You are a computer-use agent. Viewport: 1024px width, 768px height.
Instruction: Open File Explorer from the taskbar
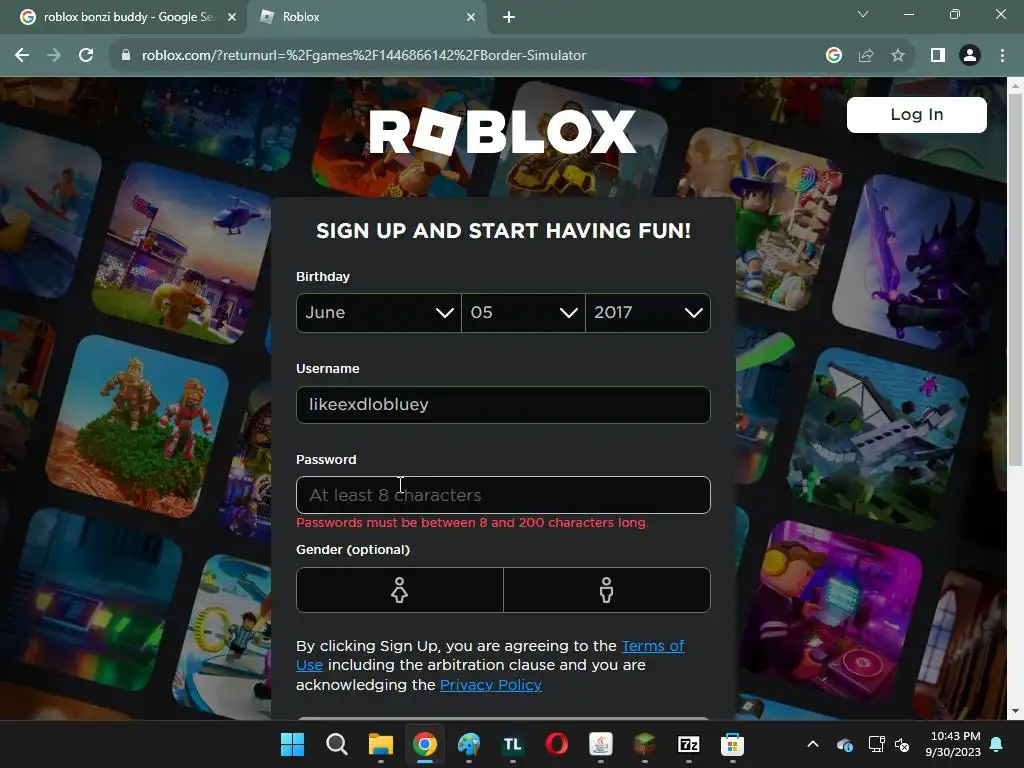coord(381,744)
